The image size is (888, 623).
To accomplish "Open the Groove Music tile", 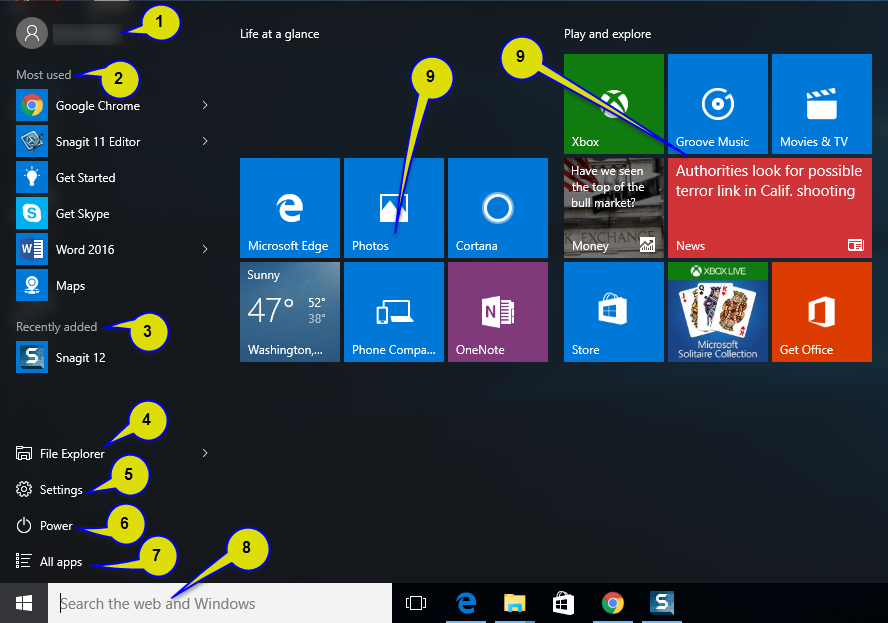I will tap(717, 103).
